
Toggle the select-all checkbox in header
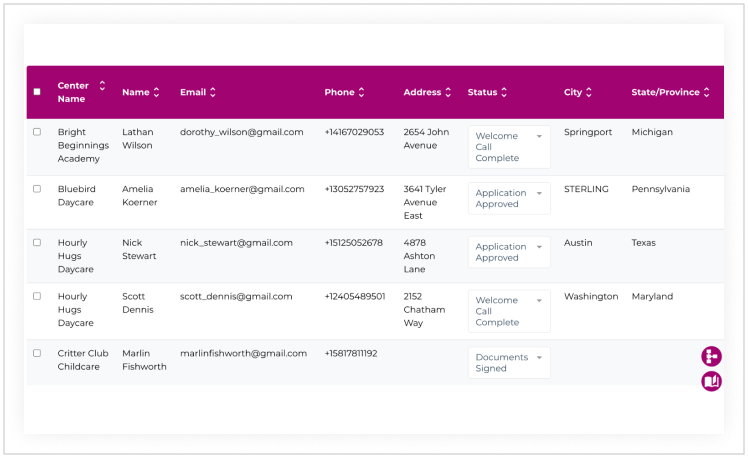(x=37, y=92)
